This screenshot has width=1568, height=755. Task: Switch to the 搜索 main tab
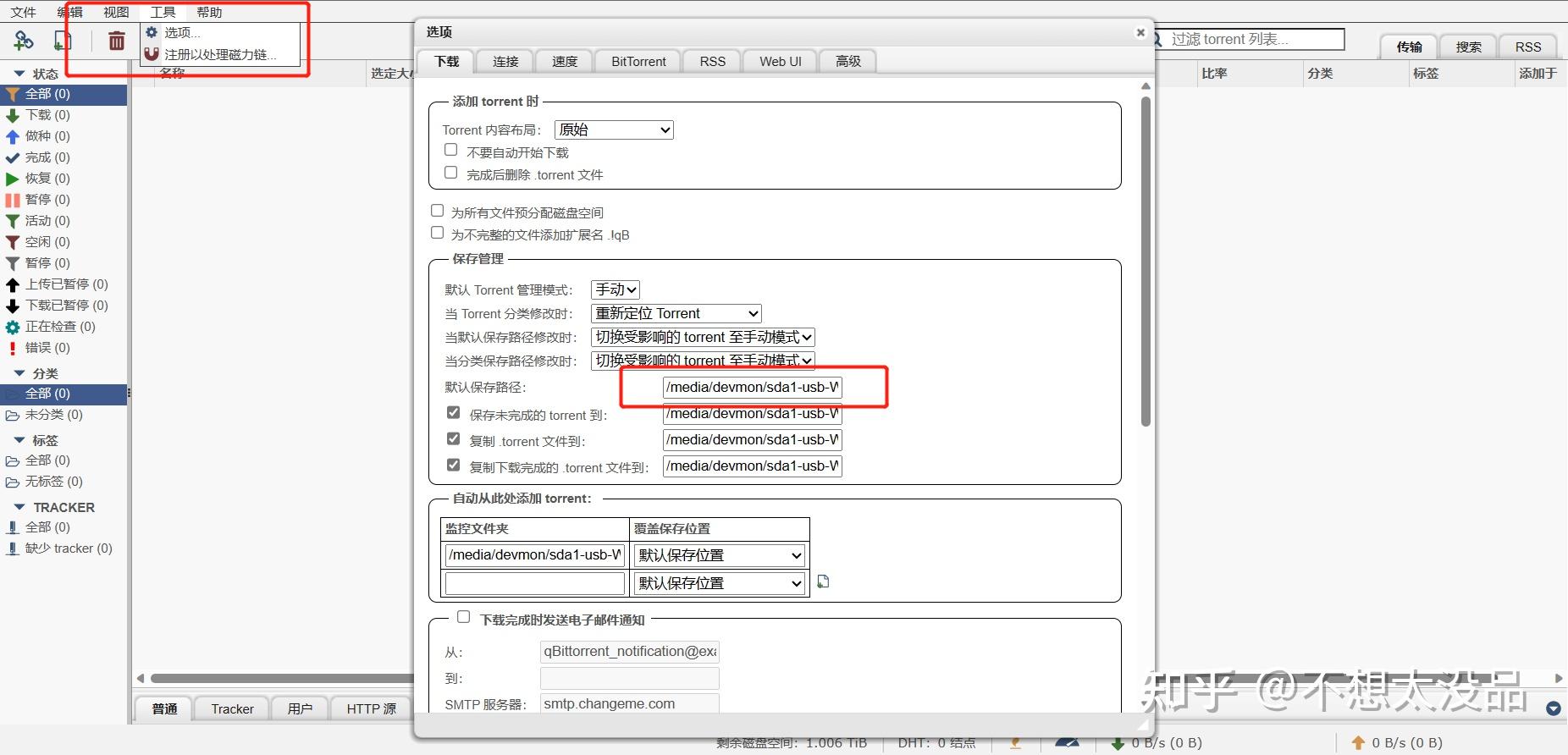pyautogui.click(x=1468, y=47)
